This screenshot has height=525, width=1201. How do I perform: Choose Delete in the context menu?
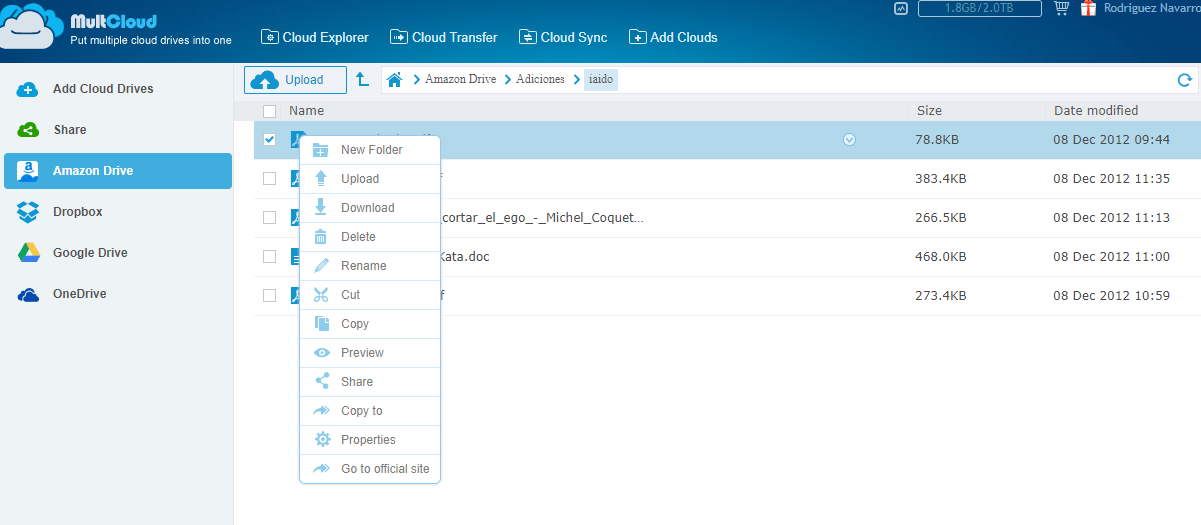click(x=370, y=237)
